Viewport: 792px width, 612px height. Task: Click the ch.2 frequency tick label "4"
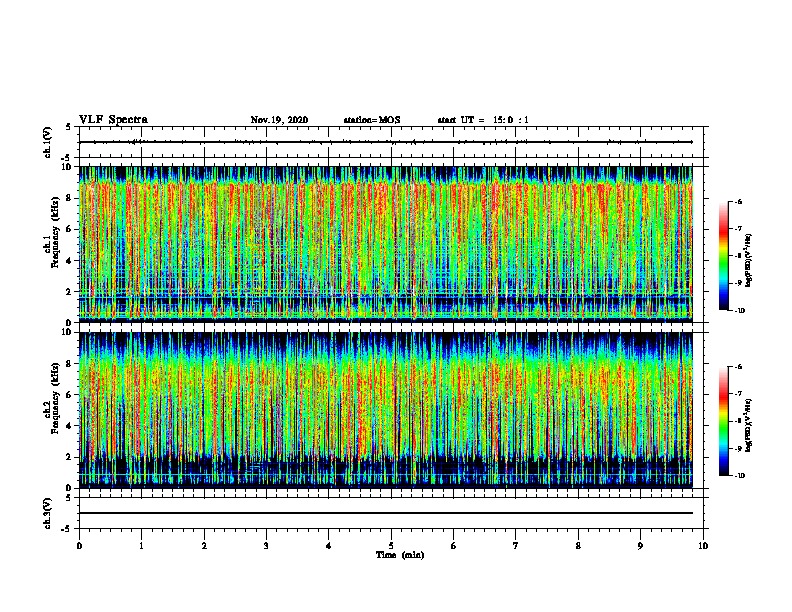[70, 426]
